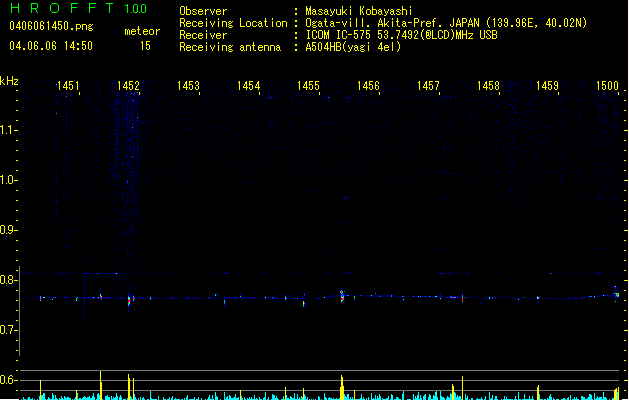The image size is (629, 400).
Task: Click the 1456 time axis marker
Action: coord(368,86)
